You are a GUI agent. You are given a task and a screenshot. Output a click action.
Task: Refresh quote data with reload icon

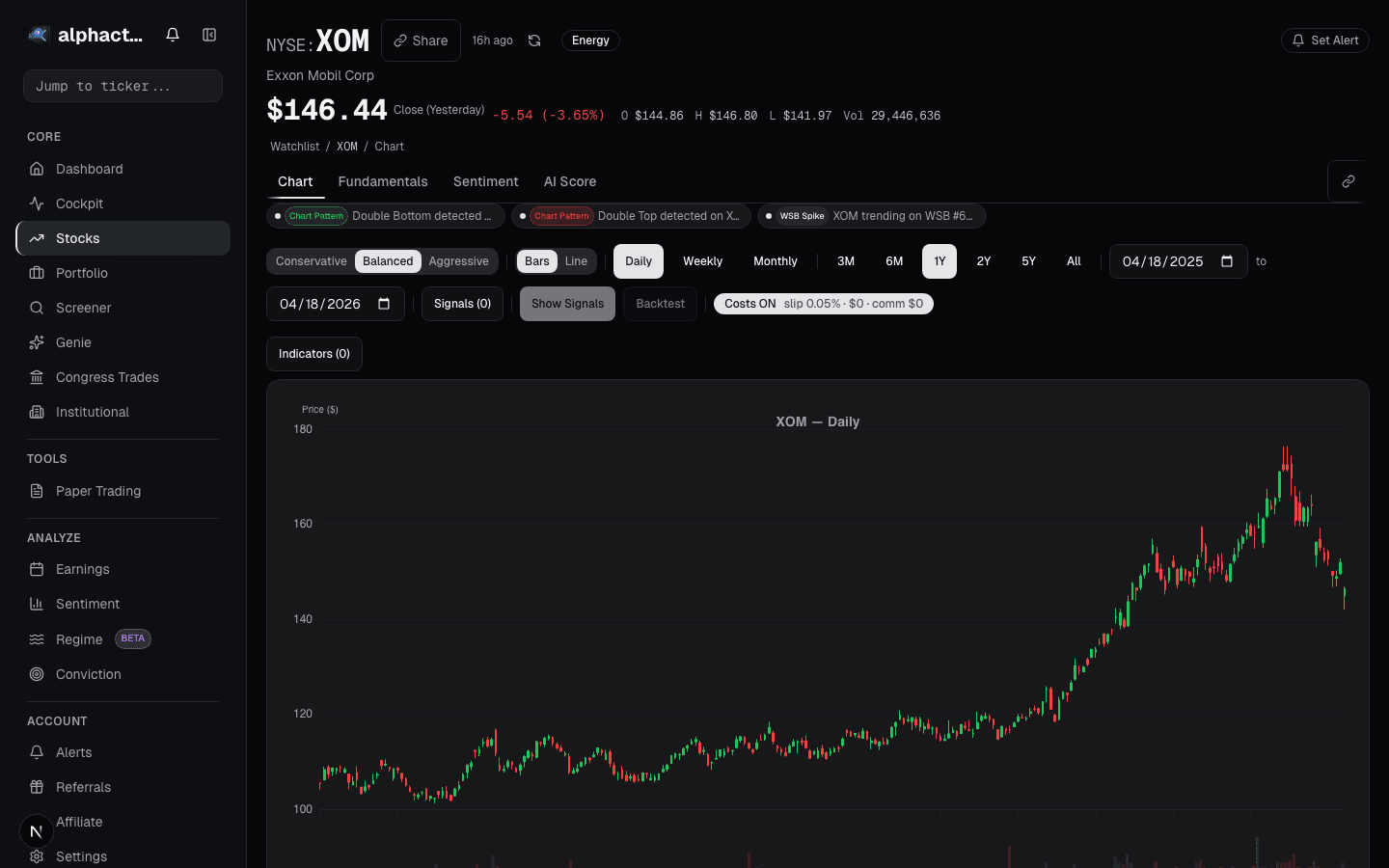(534, 41)
